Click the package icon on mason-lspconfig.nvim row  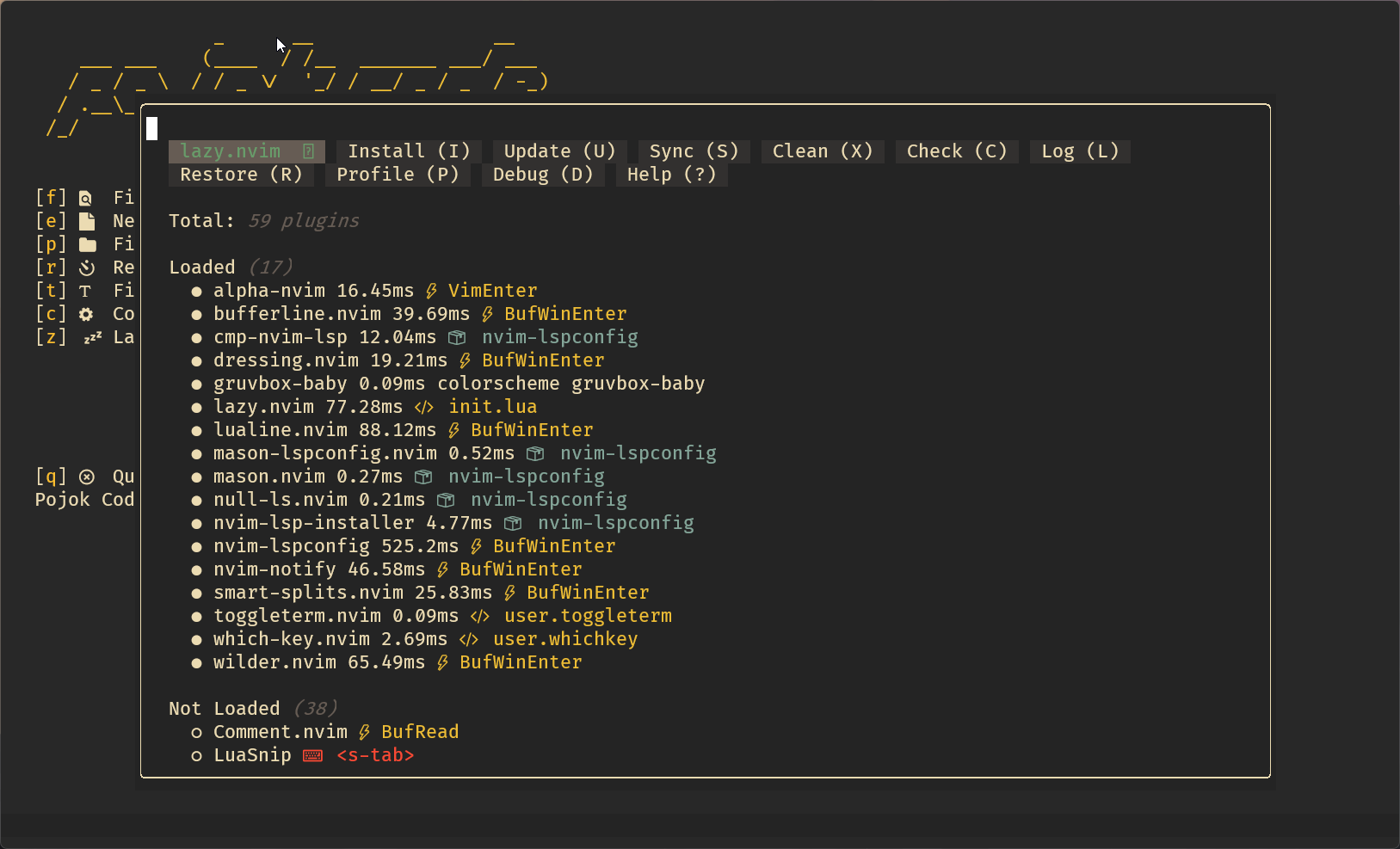(x=535, y=453)
